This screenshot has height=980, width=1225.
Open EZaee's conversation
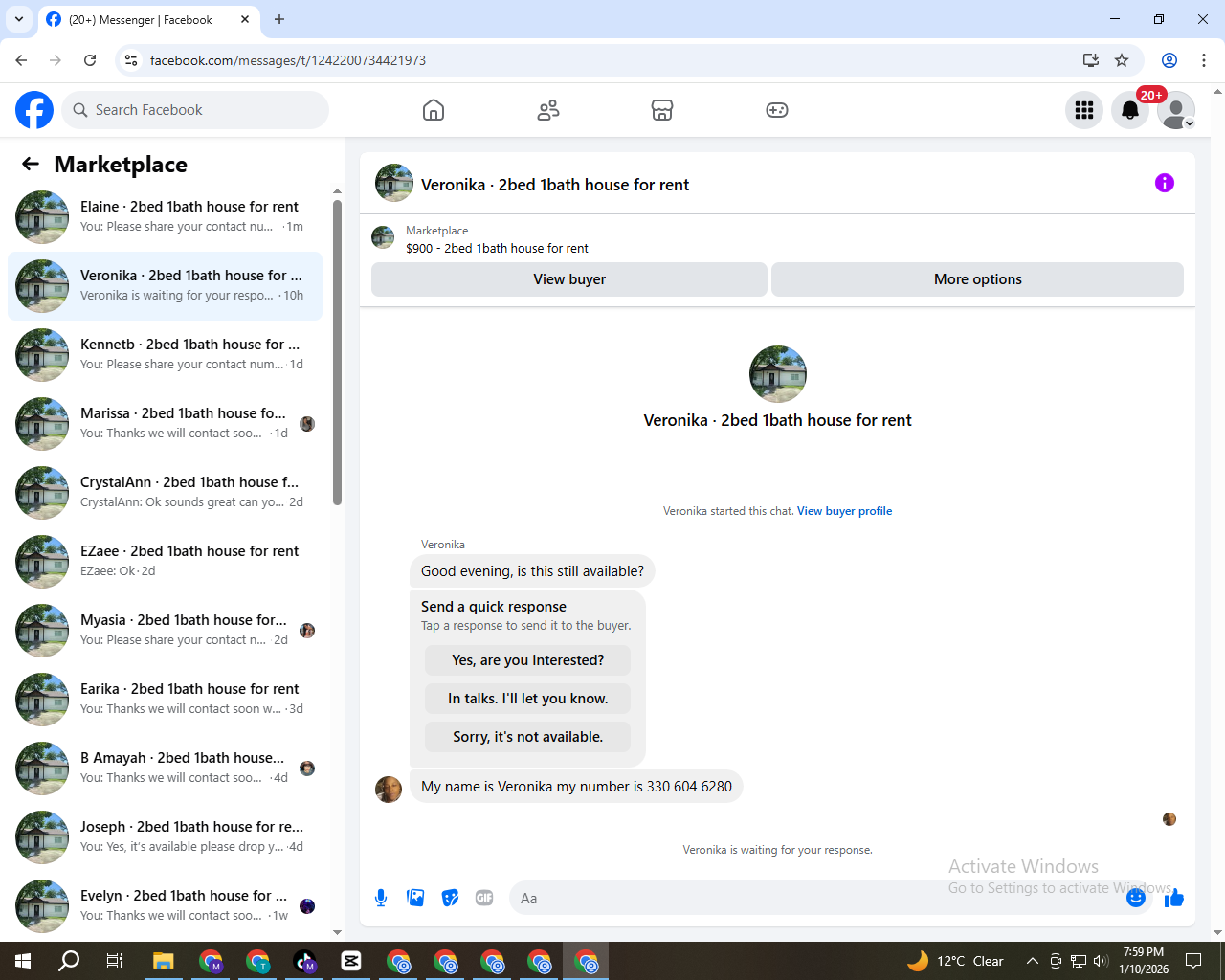tap(165, 562)
